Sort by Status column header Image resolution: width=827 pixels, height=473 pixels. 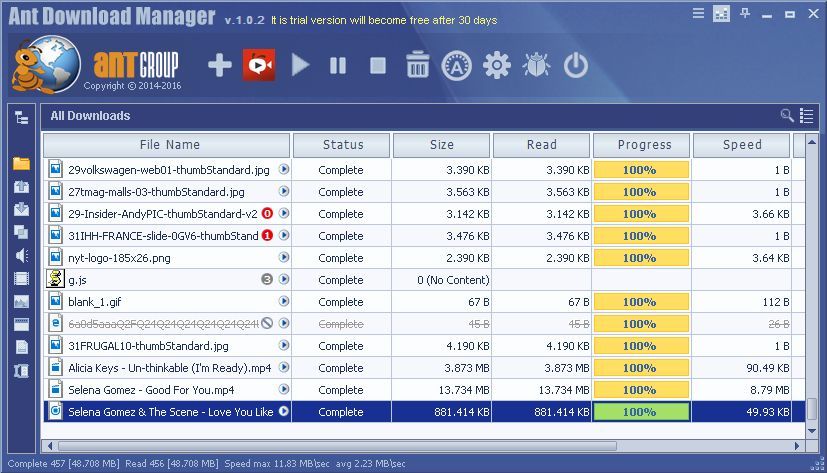341,145
